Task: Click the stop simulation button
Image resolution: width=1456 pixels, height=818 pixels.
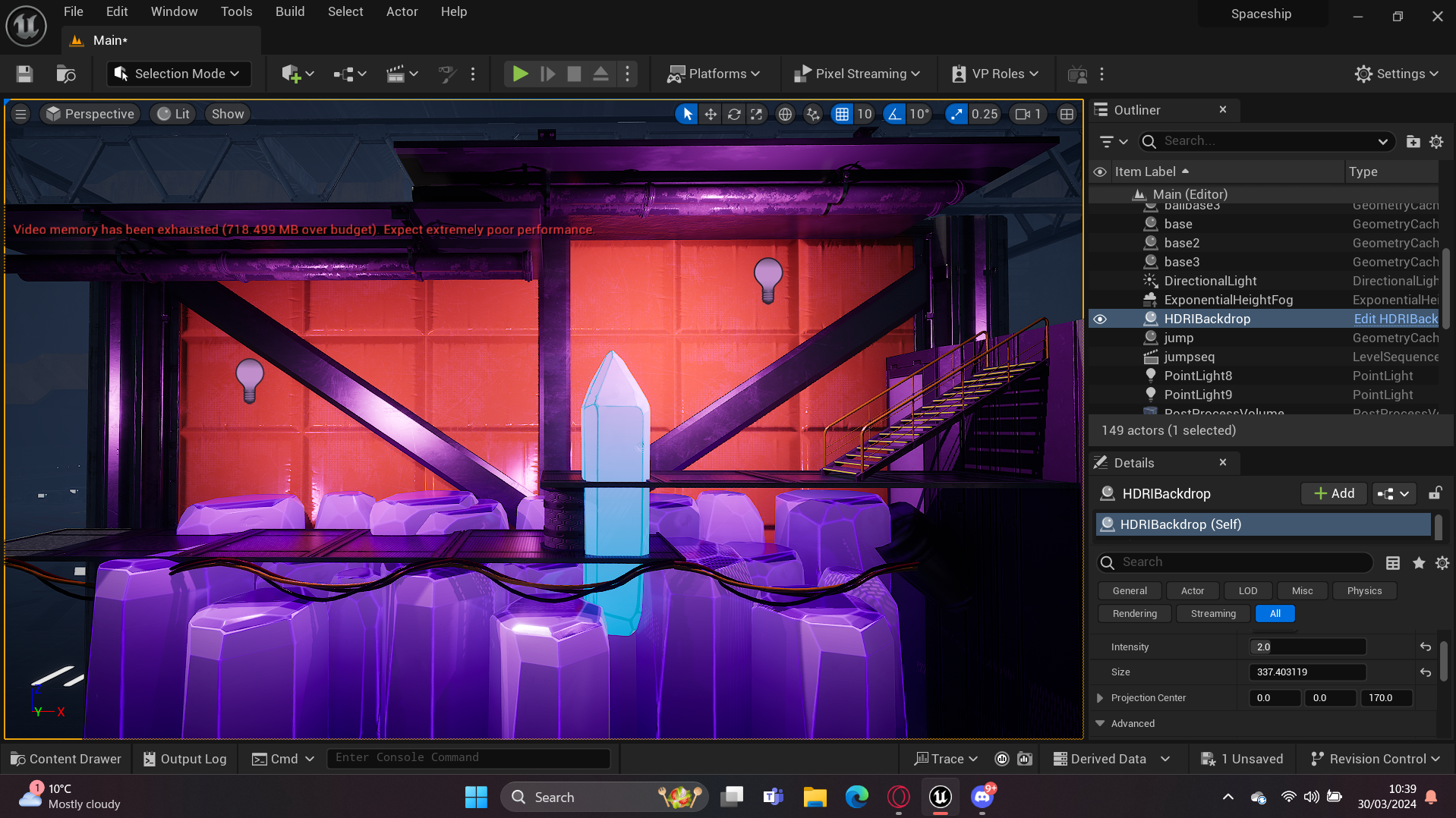Action: point(574,74)
